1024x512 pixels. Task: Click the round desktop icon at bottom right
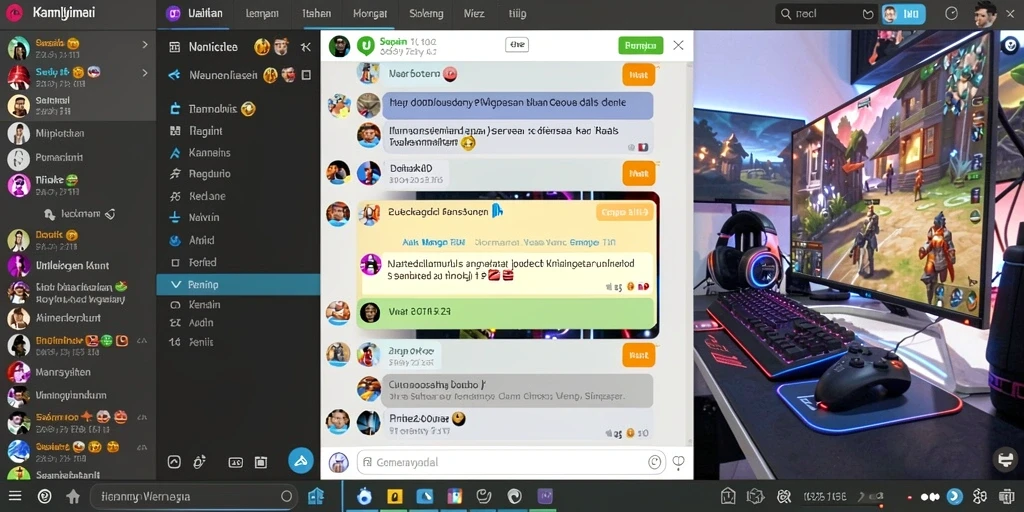(1006, 458)
